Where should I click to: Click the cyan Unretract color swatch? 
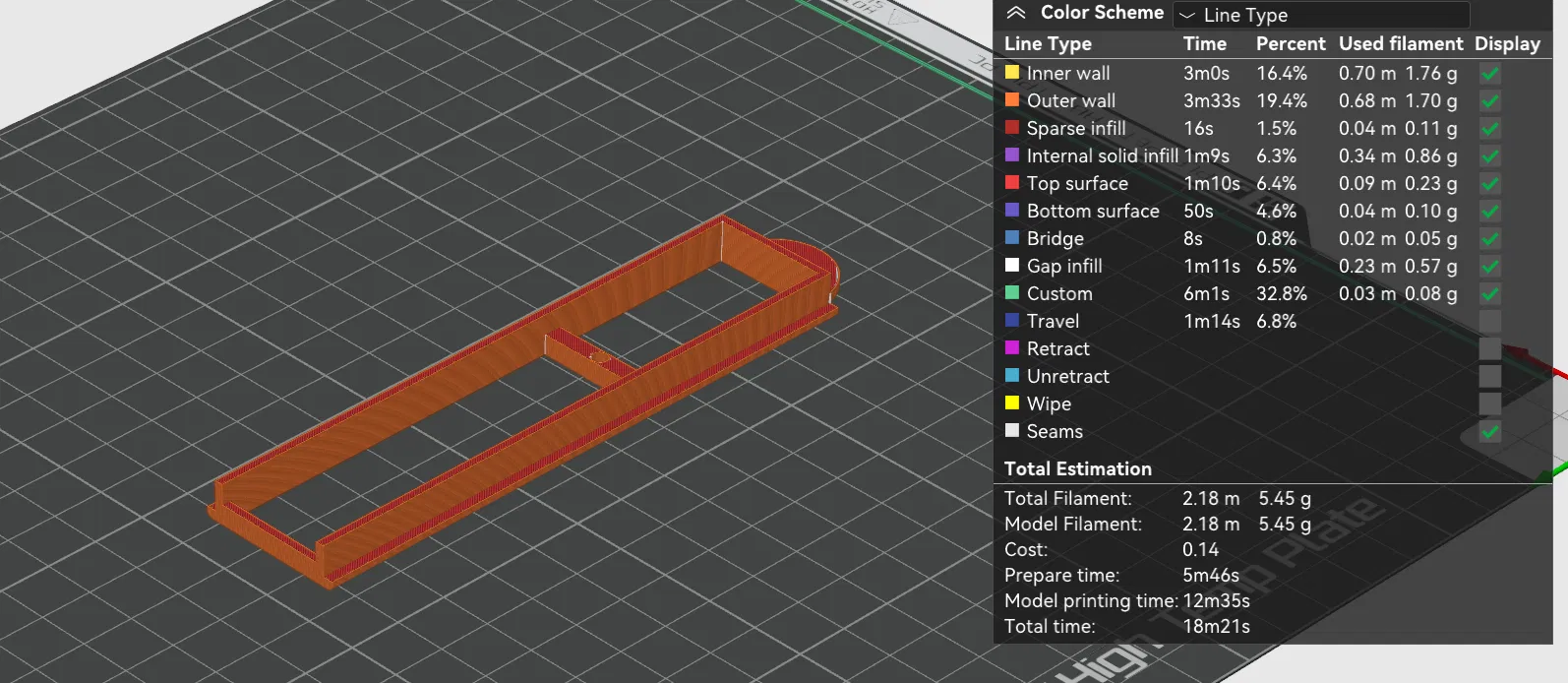pos(1012,375)
